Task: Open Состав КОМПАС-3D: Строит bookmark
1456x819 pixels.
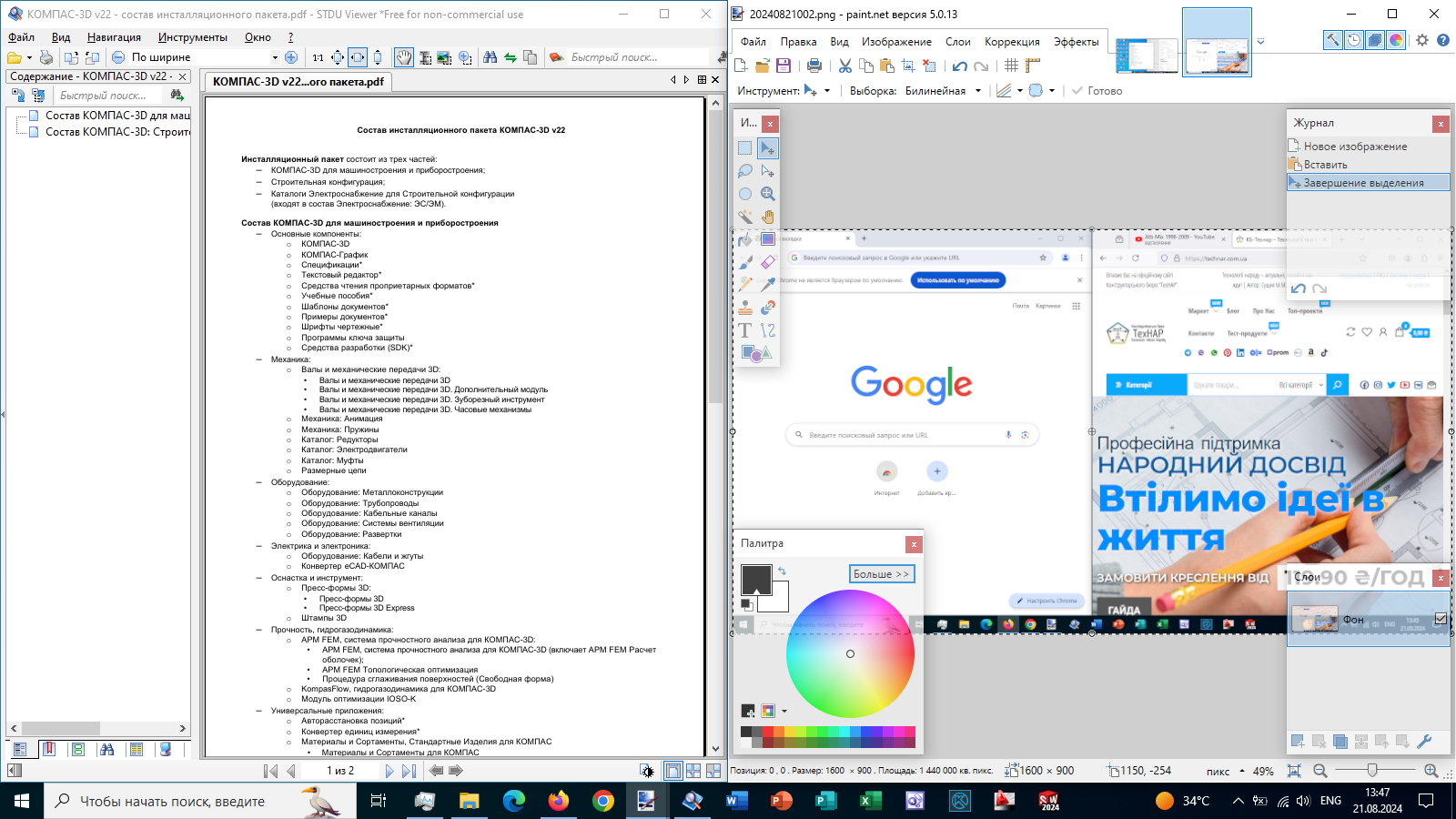Action: (117, 132)
